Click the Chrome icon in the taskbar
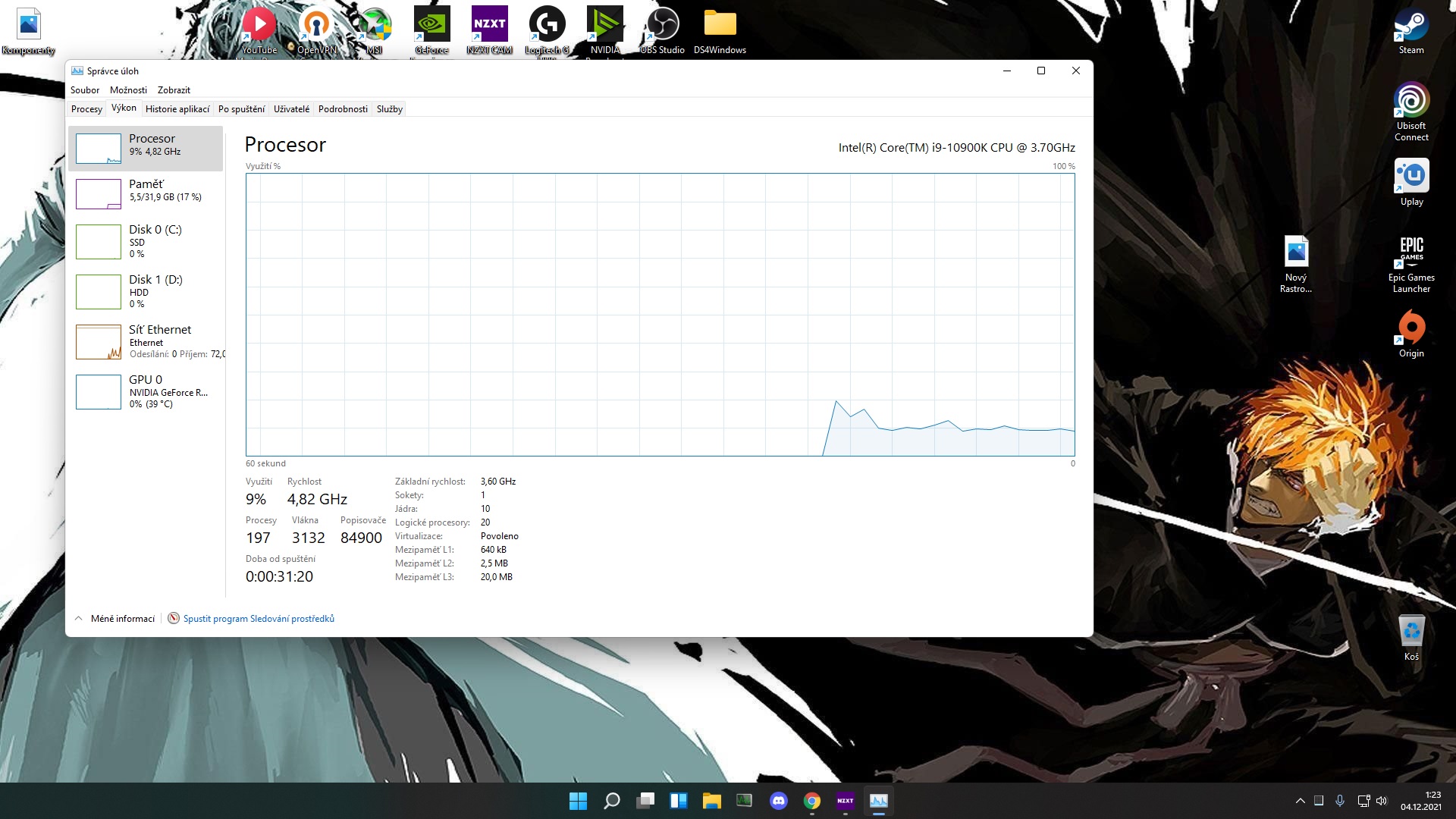The image size is (1456, 819). [x=811, y=801]
